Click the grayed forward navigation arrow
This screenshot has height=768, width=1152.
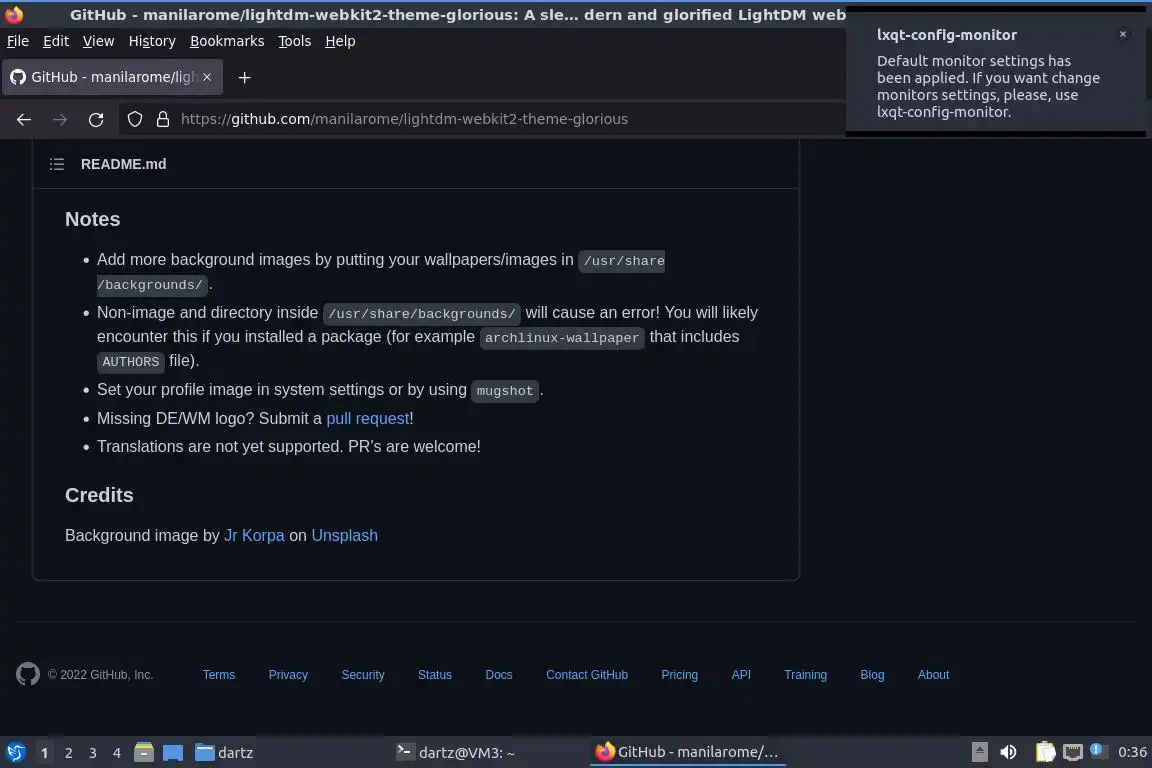click(x=60, y=119)
